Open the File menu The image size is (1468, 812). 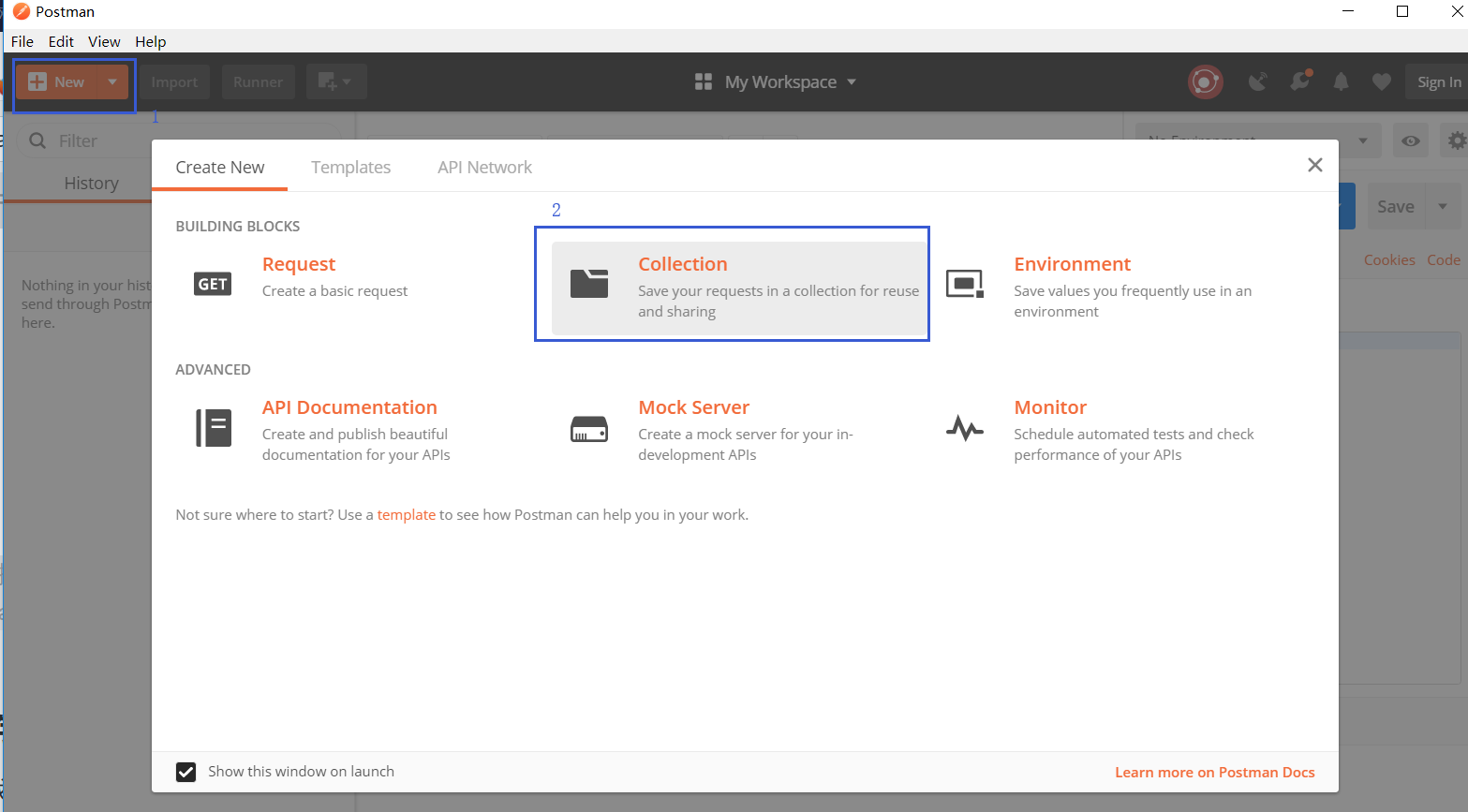tap(22, 41)
